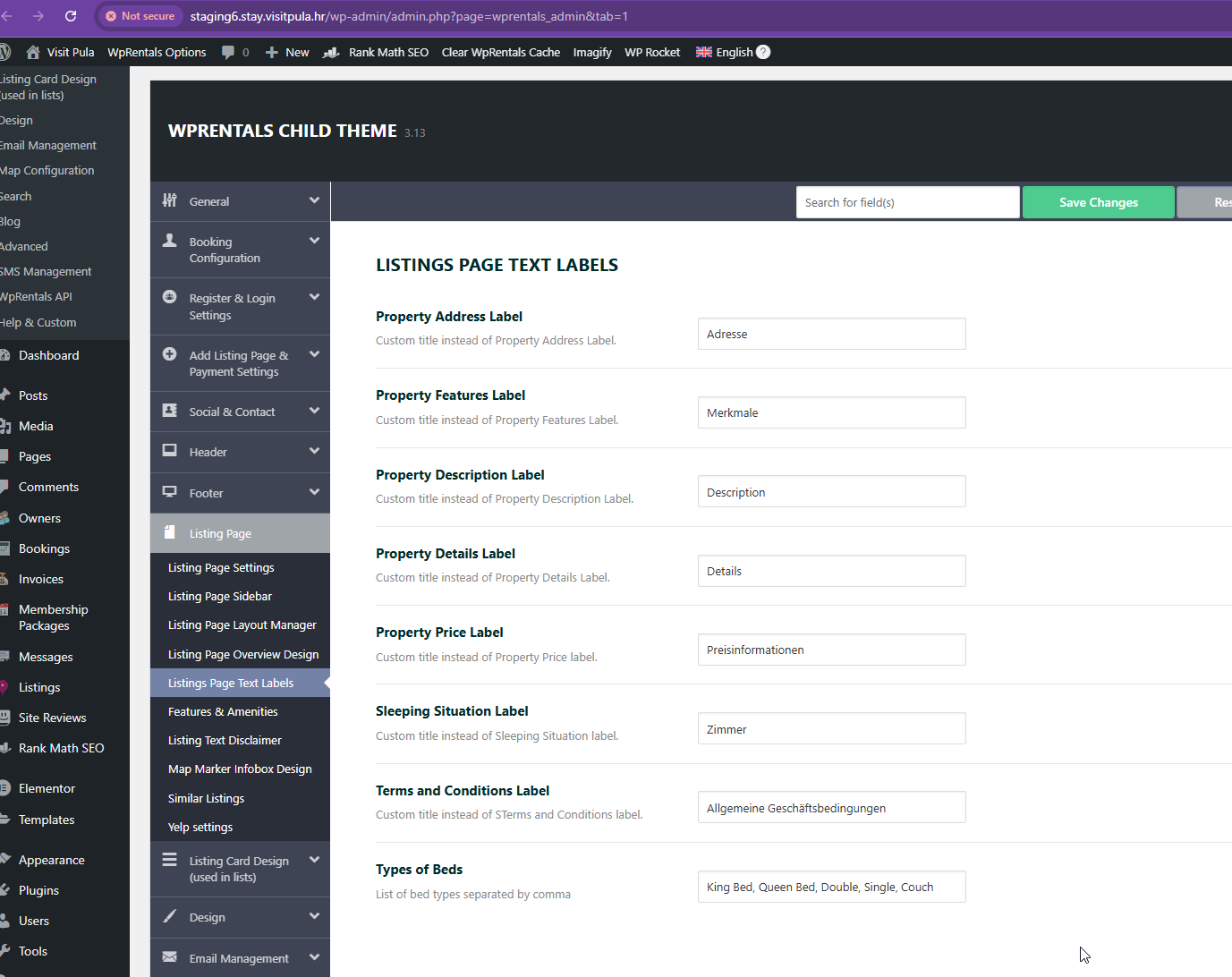Image resolution: width=1232 pixels, height=977 pixels.
Task: Open WpRentals Options in admin bar
Action: (x=157, y=52)
